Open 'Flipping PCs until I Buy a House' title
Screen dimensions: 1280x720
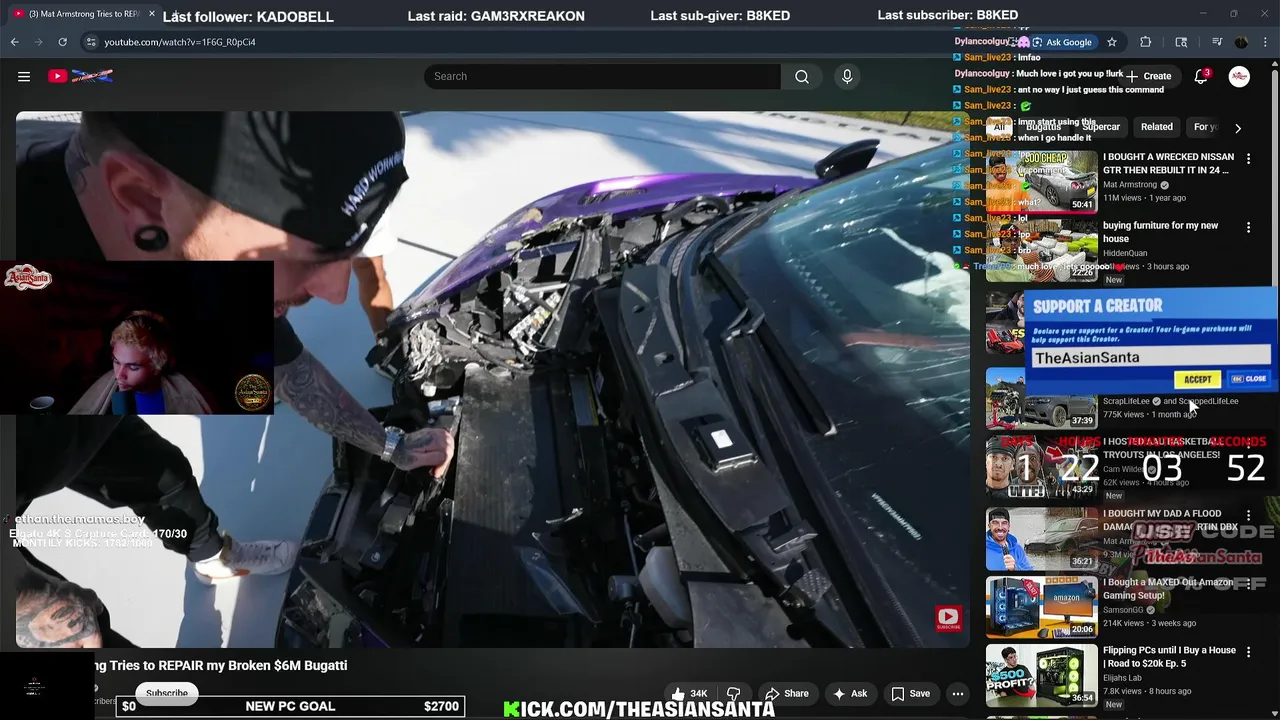[x=1169, y=657]
